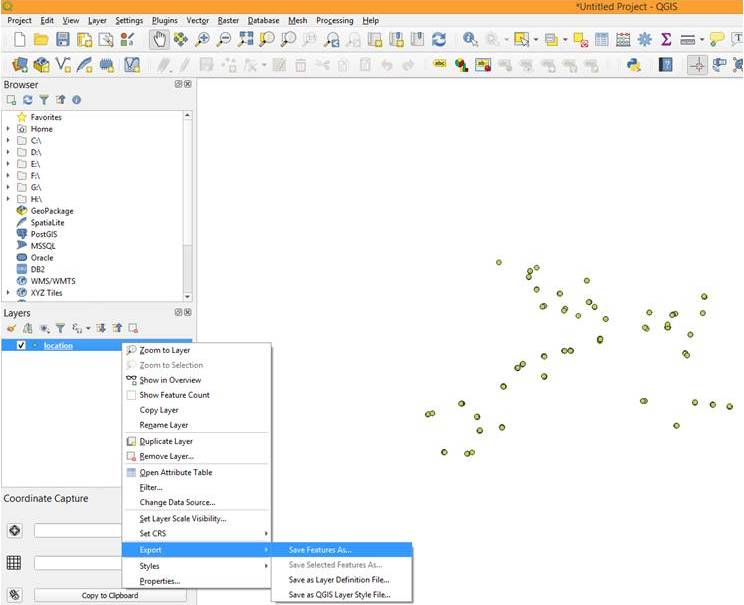744x605 pixels.
Task: Open the Raster menu
Action: [x=228, y=20]
